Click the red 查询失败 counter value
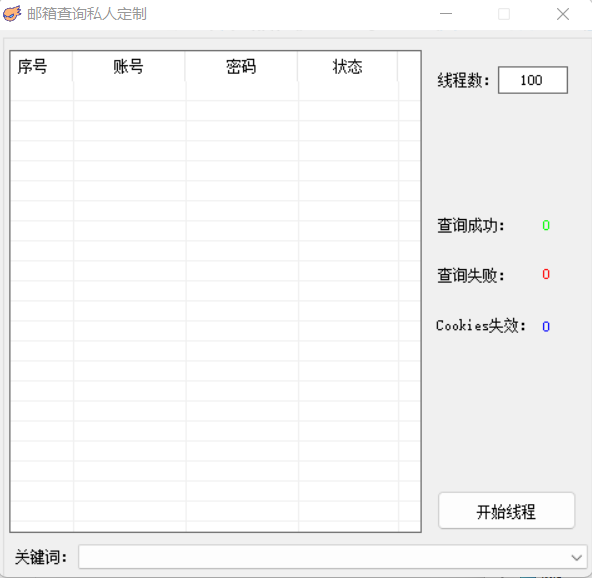 tap(546, 274)
